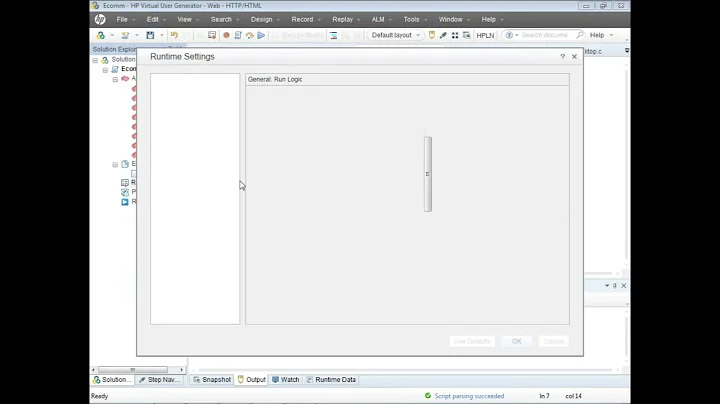
Task: Switch to the Watch tab
Action: [x=285, y=380]
